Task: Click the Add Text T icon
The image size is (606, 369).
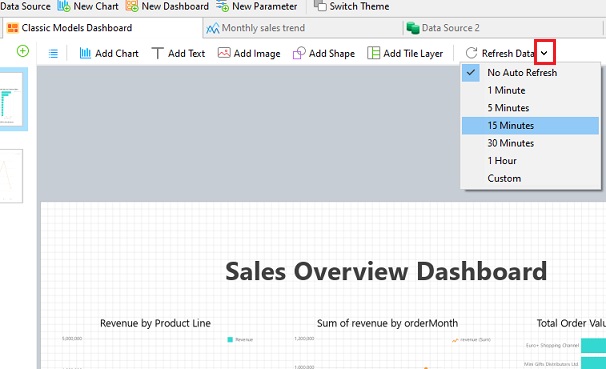Action: (157, 53)
